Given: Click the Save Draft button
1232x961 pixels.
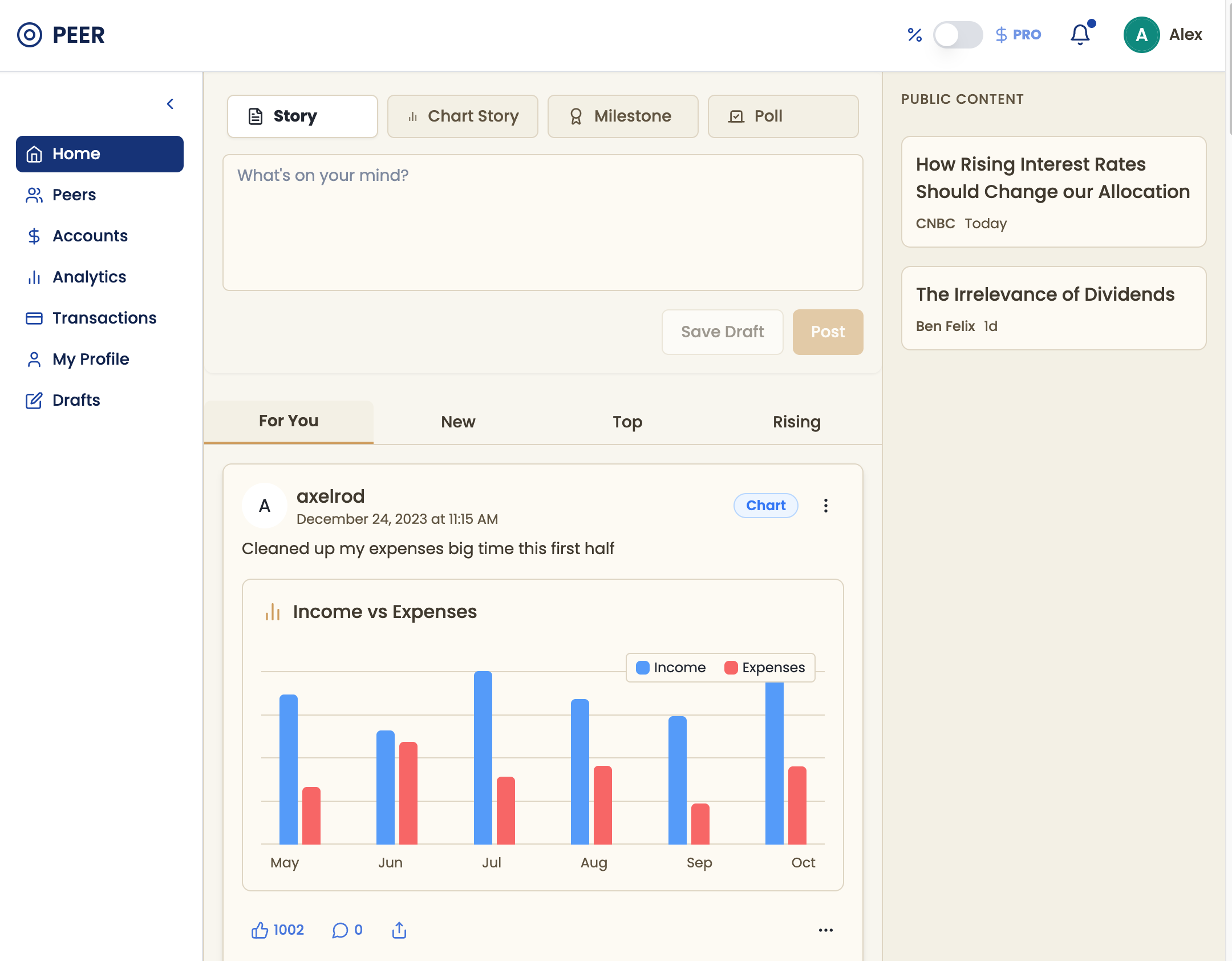Looking at the screenshot, I should (722, 332).
